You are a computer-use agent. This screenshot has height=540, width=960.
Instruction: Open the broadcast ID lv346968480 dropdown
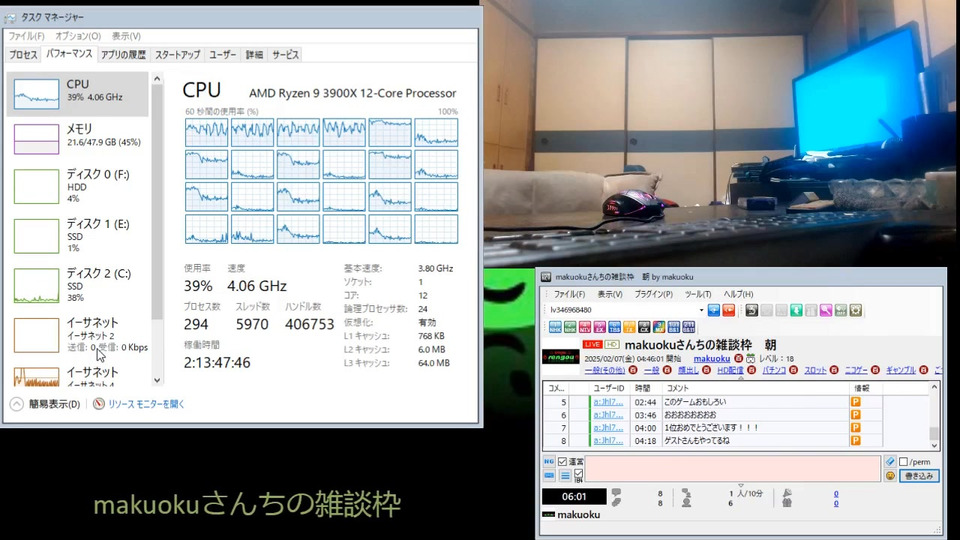701,310
